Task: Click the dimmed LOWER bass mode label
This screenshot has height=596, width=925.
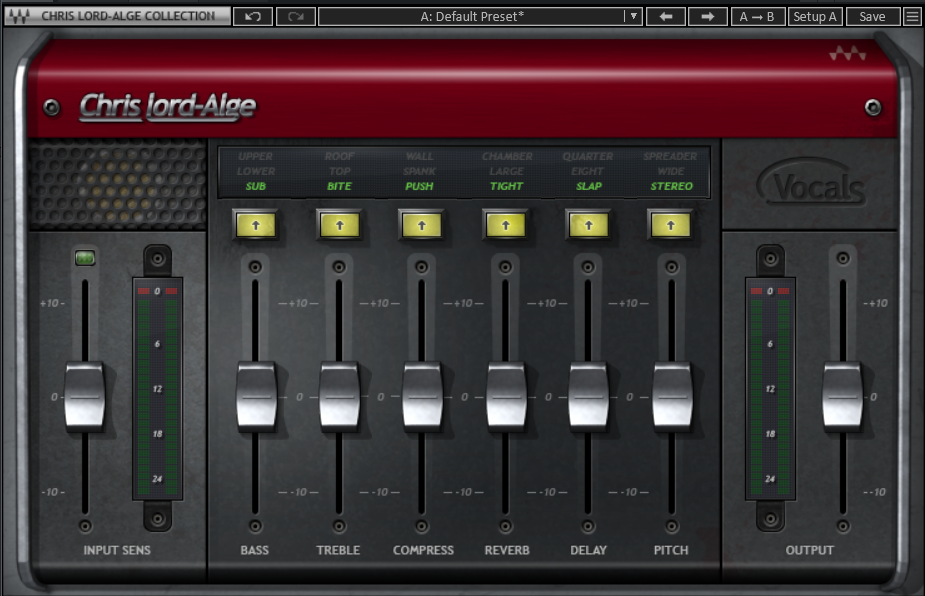Action: [x=255, y=171]
